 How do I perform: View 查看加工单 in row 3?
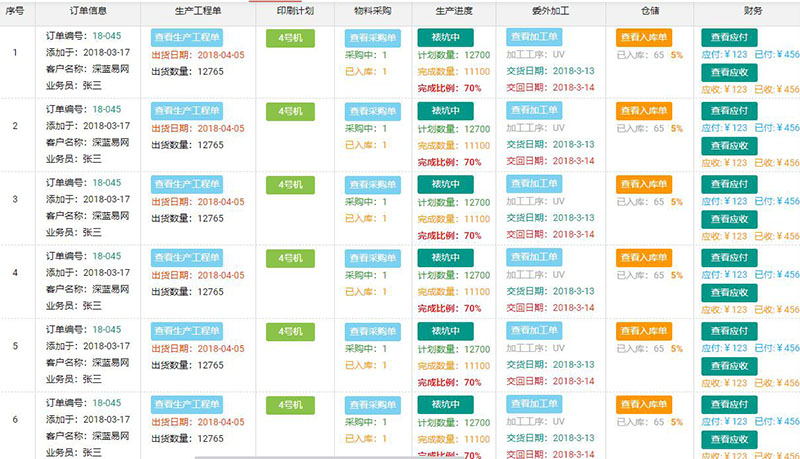click(x=534, y=184)
